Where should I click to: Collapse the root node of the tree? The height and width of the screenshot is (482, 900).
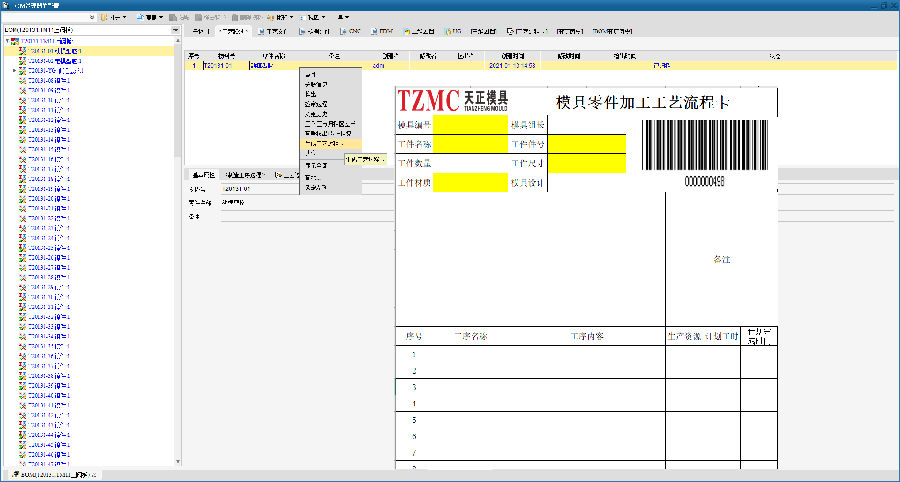6,42
